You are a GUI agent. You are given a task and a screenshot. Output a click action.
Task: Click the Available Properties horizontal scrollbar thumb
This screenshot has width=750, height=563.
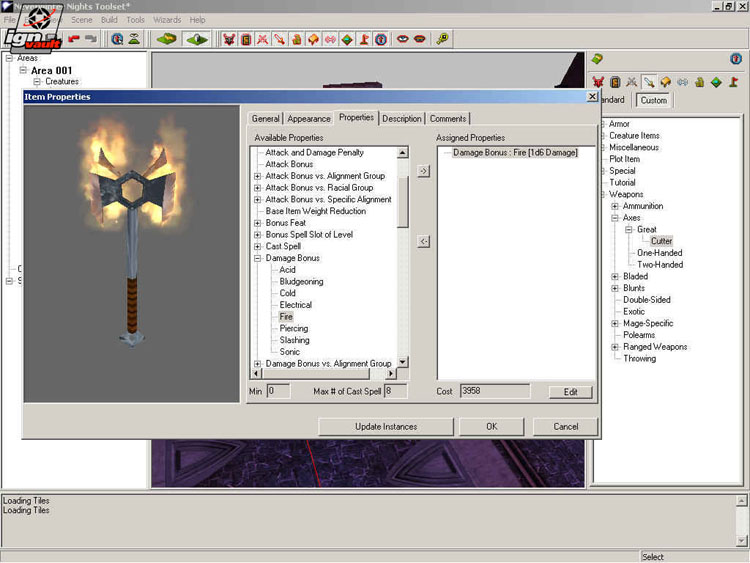tap(315, 373)
